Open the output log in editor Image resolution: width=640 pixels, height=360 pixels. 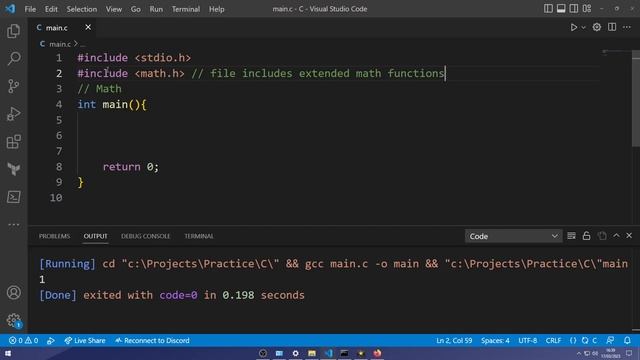pyautogui.click(x=602, y=236)
